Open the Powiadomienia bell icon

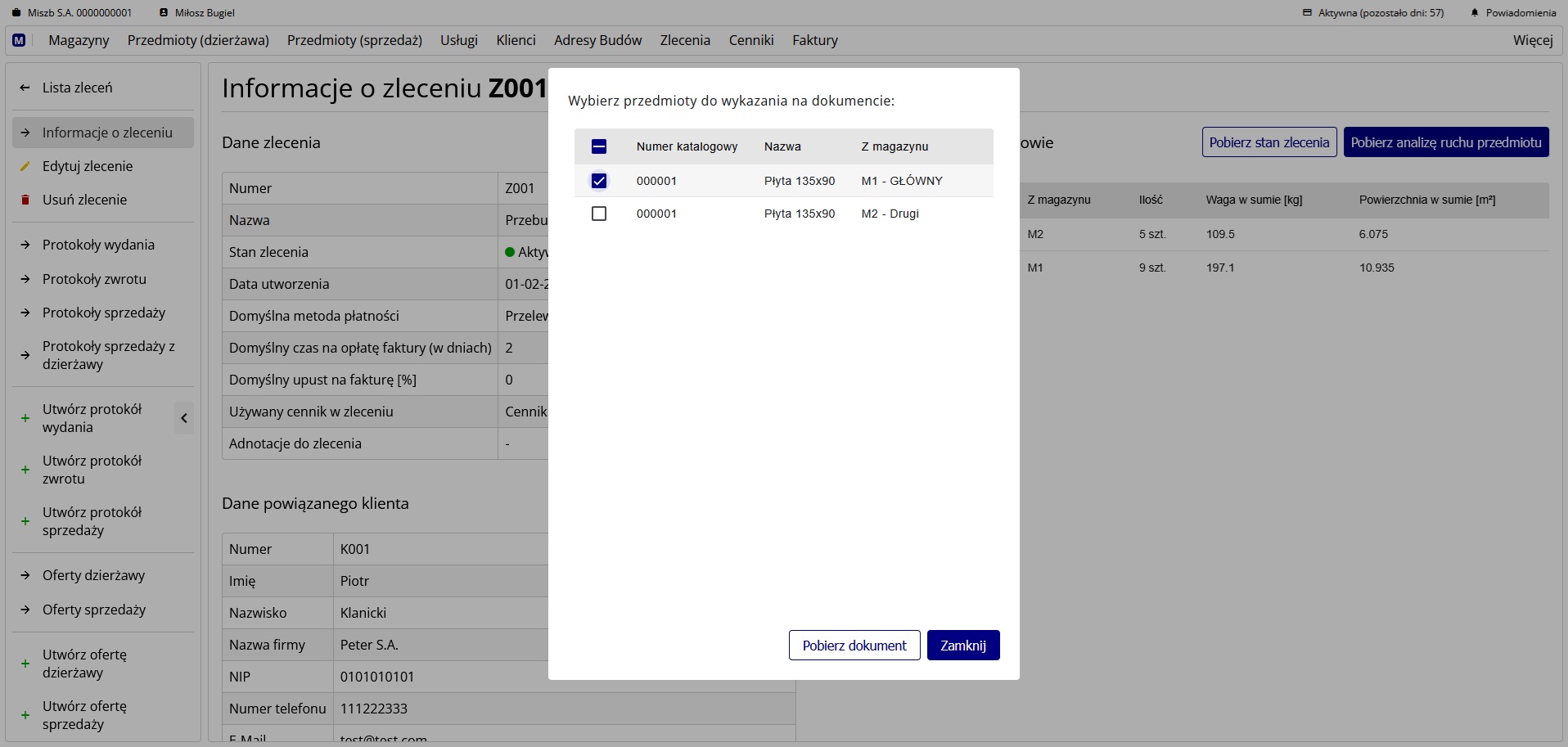1475,13
